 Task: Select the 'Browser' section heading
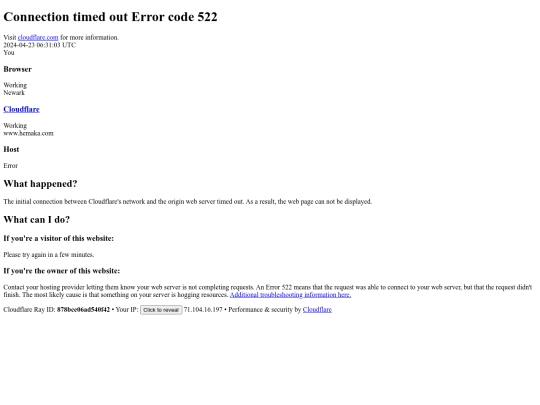(18, 69)
